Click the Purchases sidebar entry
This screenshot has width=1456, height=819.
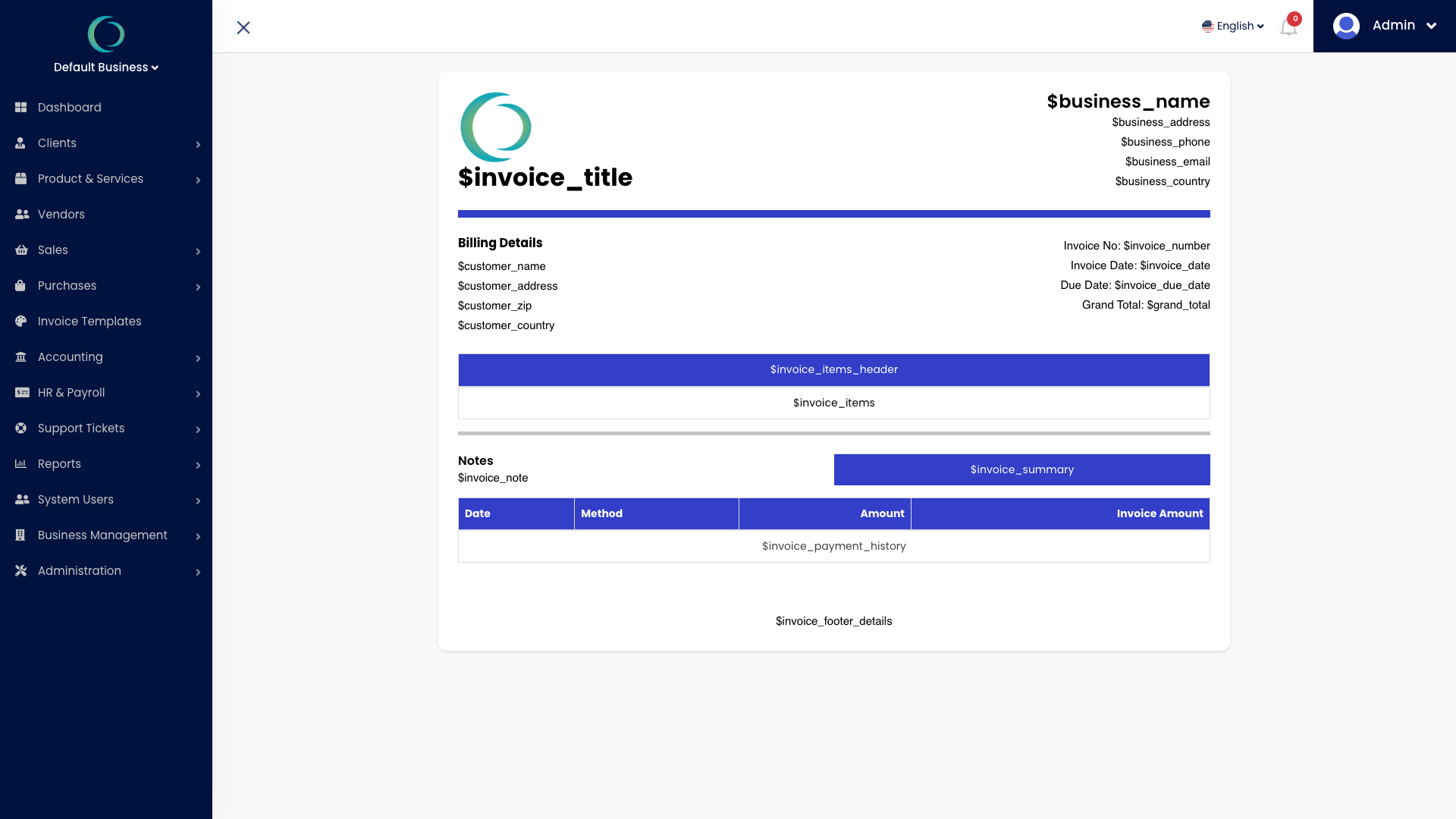(x=67, y=285)
